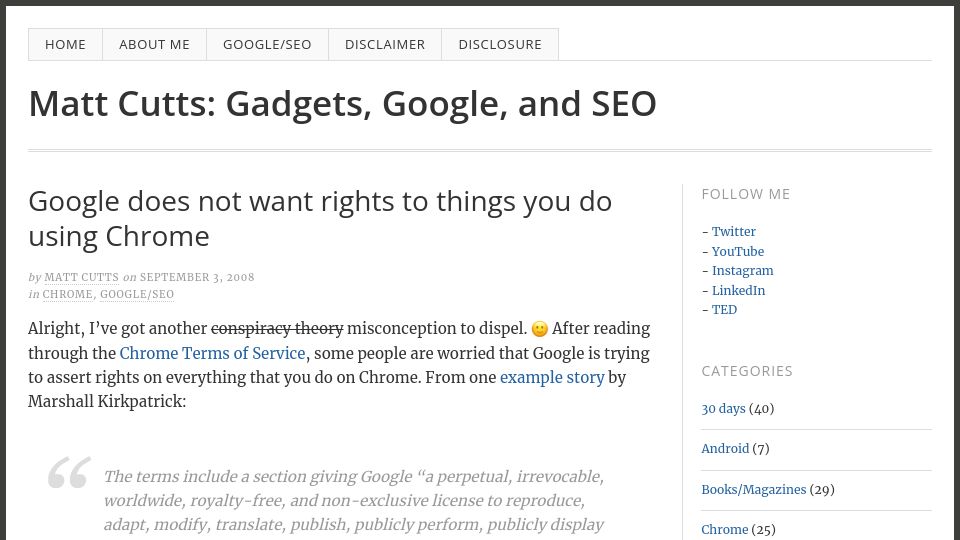
Task: Click the quoted text beginning The terms include
Action: [x=354, y=501]
